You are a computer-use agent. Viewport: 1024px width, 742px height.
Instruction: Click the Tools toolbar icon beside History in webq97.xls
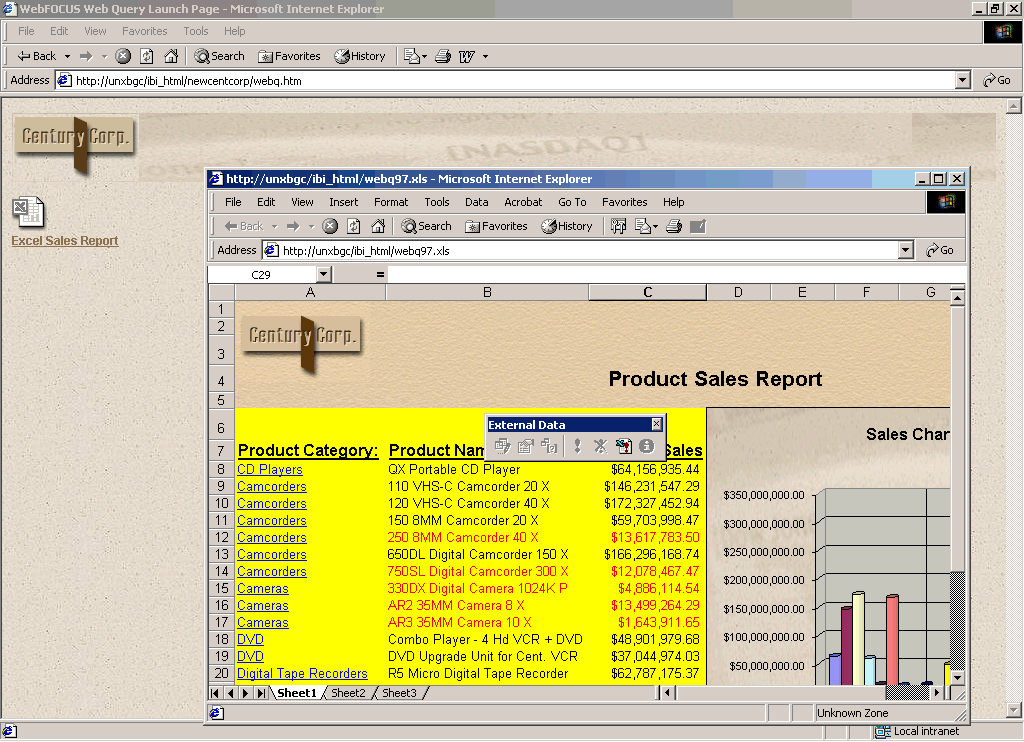click(x=618, y=226)
